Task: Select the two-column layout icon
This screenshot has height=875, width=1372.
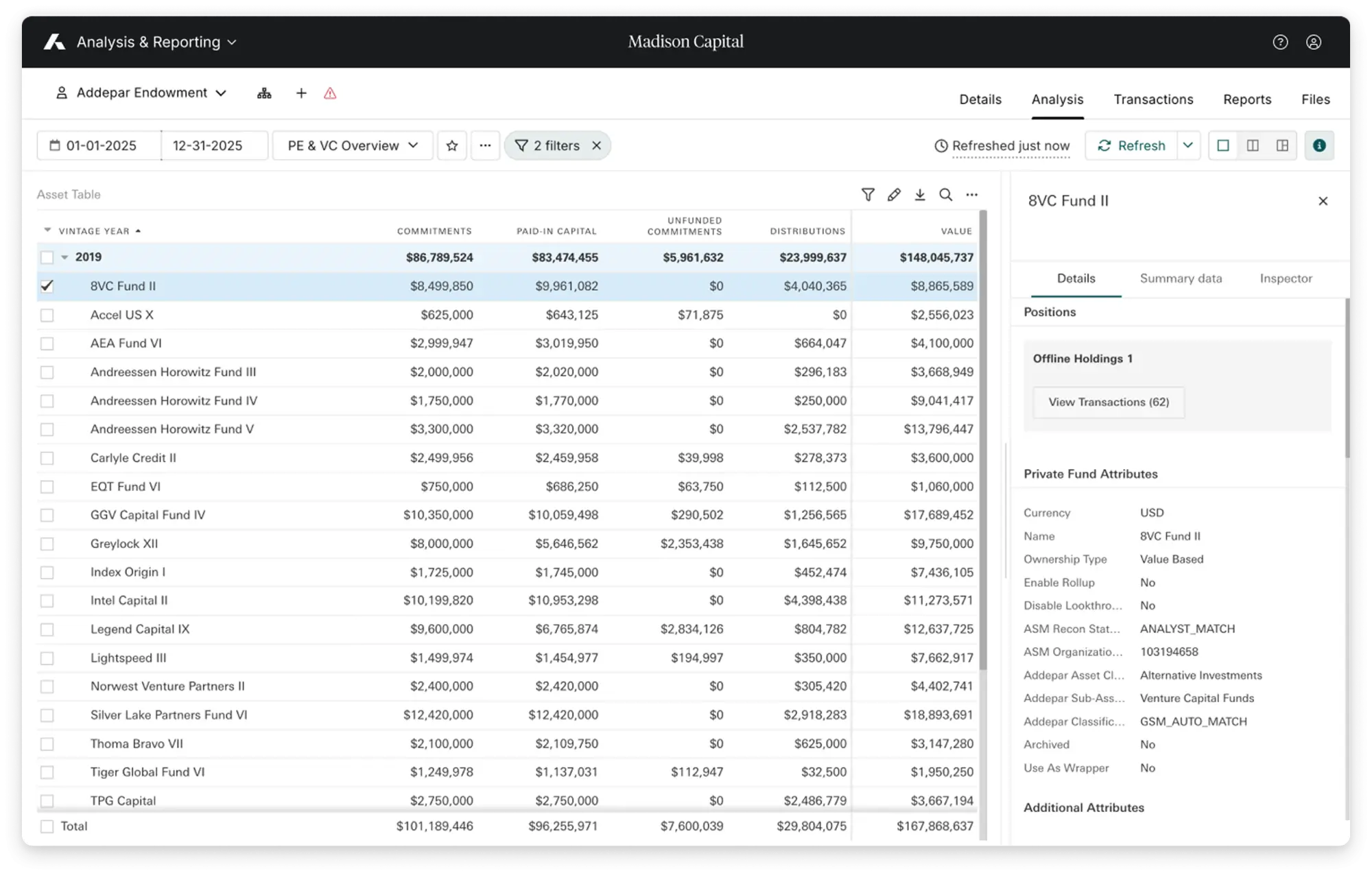Action: click(1253, 145)
